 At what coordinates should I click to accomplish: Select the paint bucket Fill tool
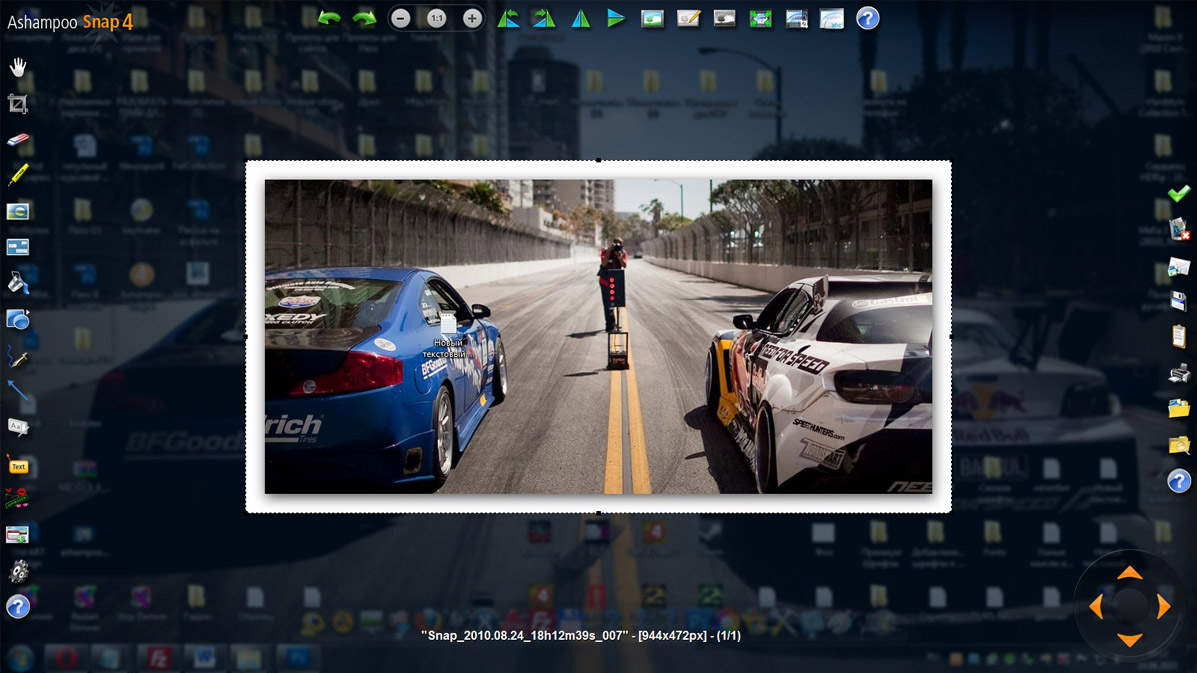18,283
